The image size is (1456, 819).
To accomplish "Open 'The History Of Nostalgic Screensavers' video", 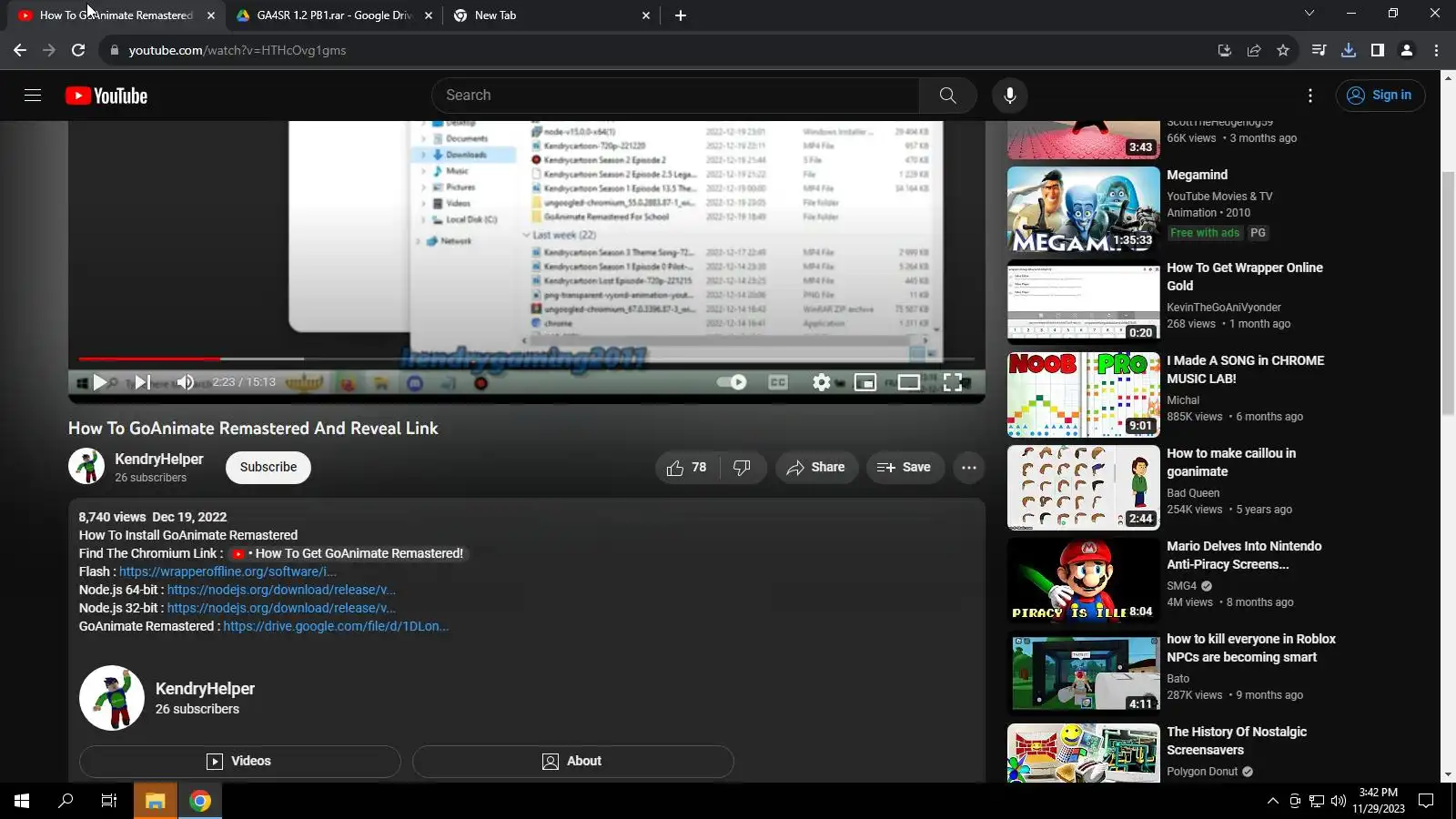I will coord(1237,741).
